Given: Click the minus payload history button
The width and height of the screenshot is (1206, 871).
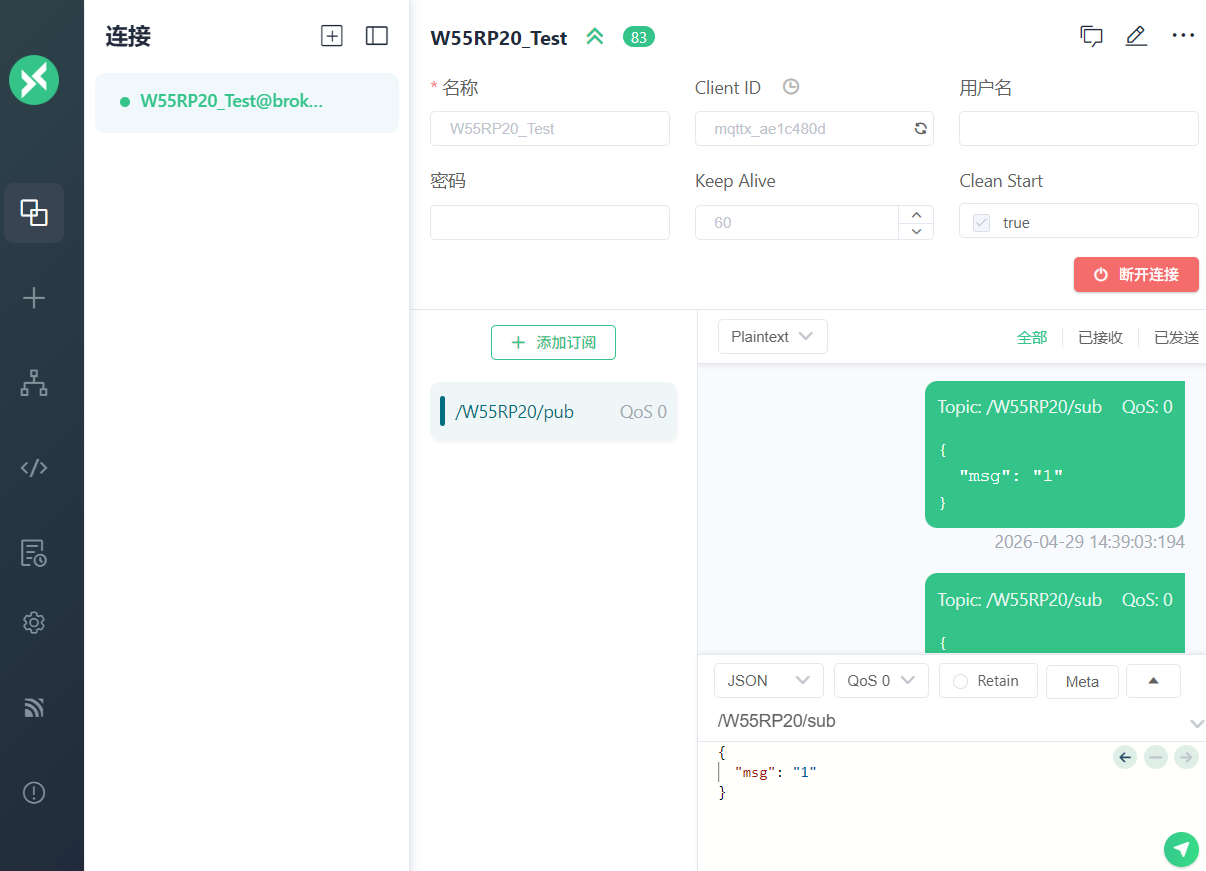Looking at the screenshot, I should (x=1156, y=757).
